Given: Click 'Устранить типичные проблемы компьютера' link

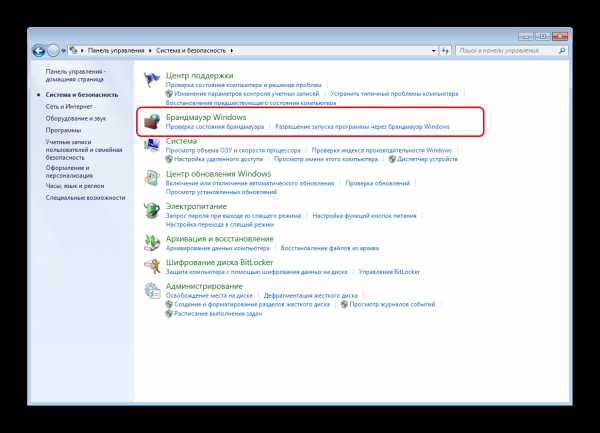Looking at the screenshot, I should pos(394,94).
